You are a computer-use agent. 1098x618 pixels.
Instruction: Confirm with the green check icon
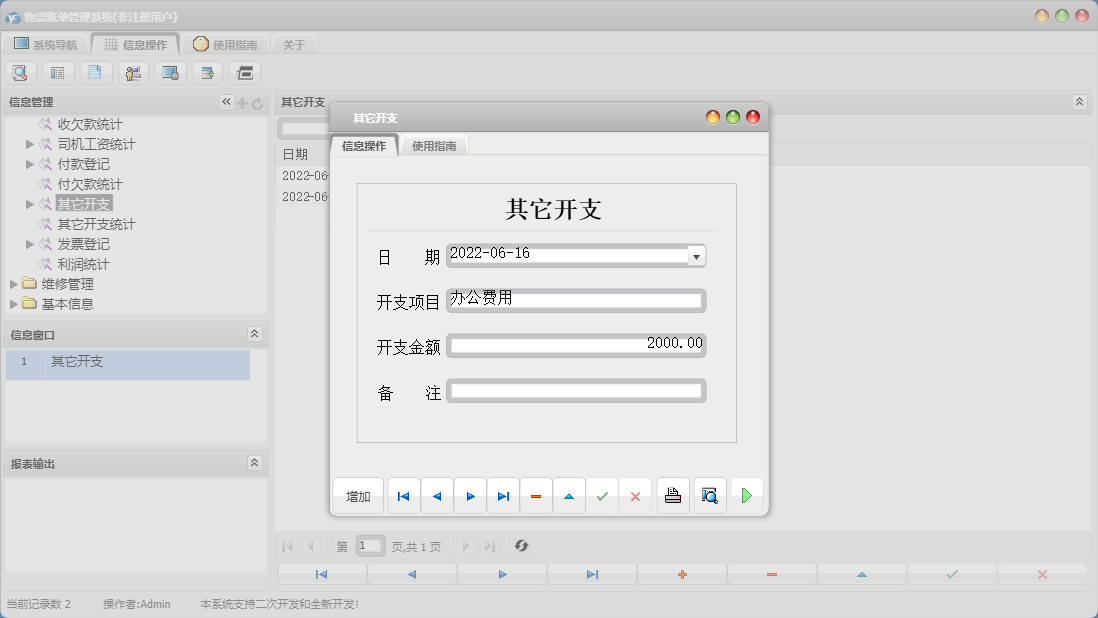tap(602, 495)
